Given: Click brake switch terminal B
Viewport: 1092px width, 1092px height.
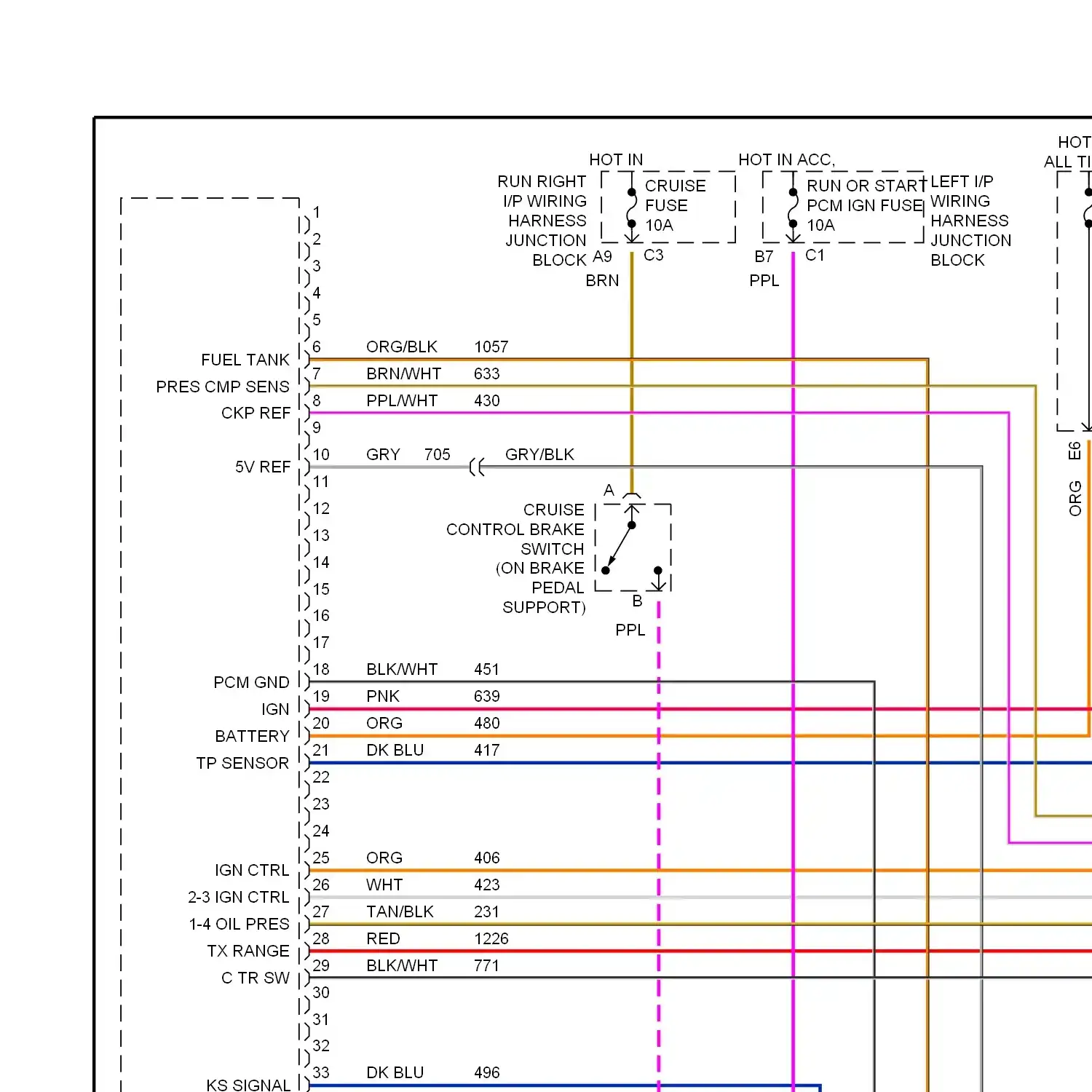Looking at the screenshot, I should pyautogui.click(x=637, y=601).
